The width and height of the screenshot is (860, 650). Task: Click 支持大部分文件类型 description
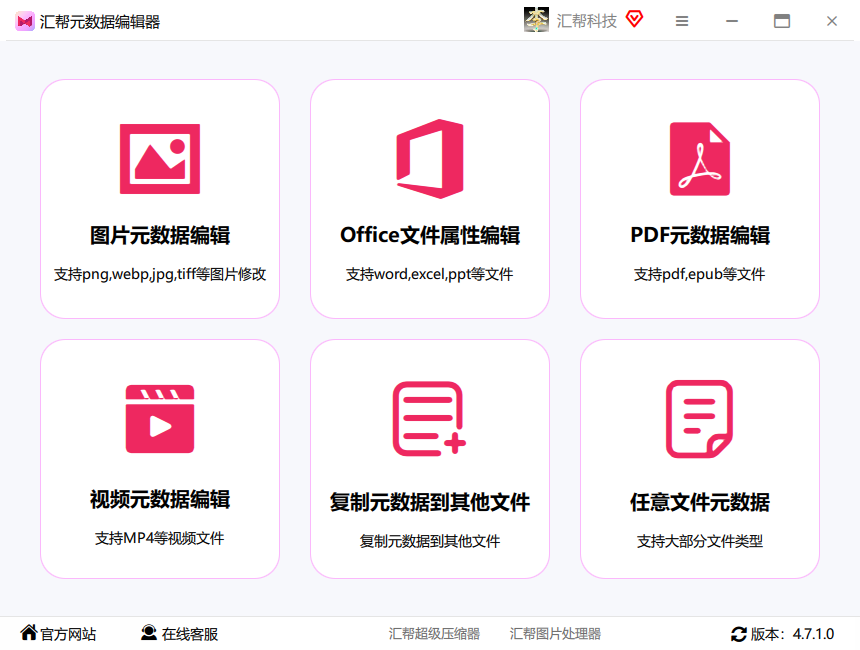[x=700, y=541]
